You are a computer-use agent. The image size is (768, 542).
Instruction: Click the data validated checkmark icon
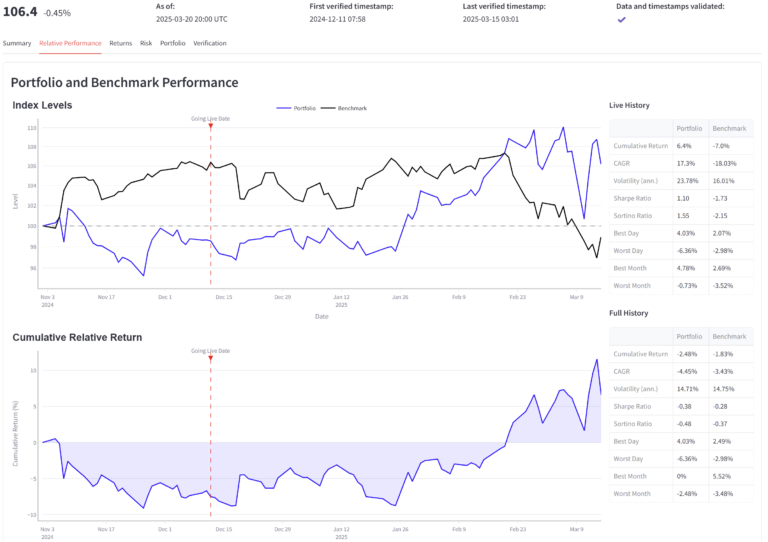621,19
